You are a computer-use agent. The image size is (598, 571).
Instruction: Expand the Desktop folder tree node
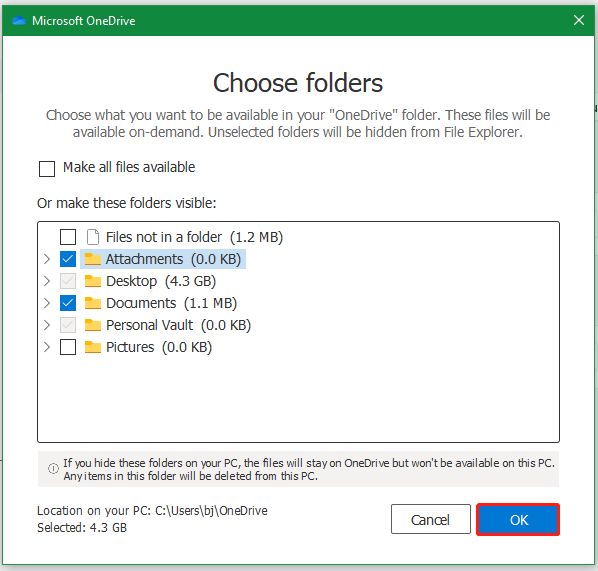coord(47,281)
